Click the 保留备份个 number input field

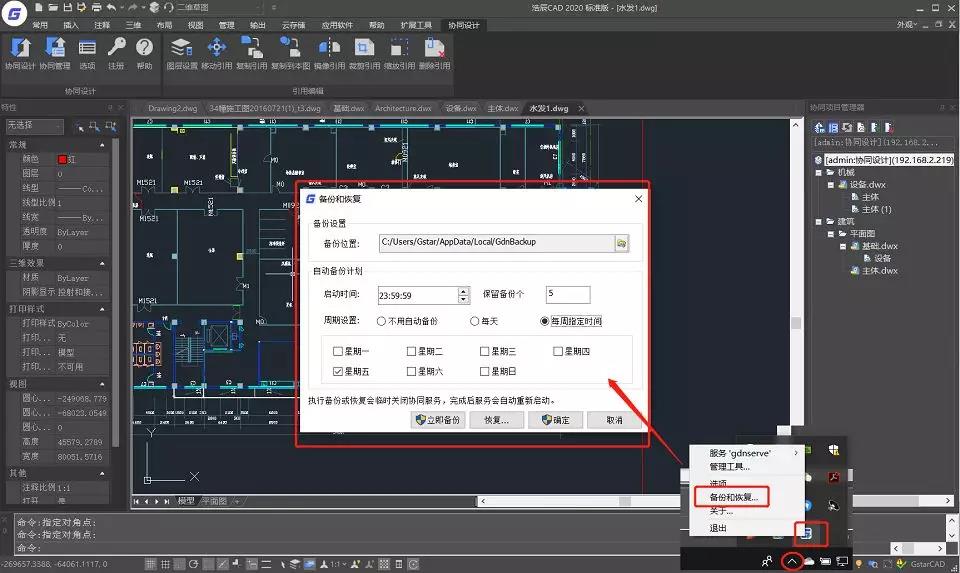pos(568,294)
